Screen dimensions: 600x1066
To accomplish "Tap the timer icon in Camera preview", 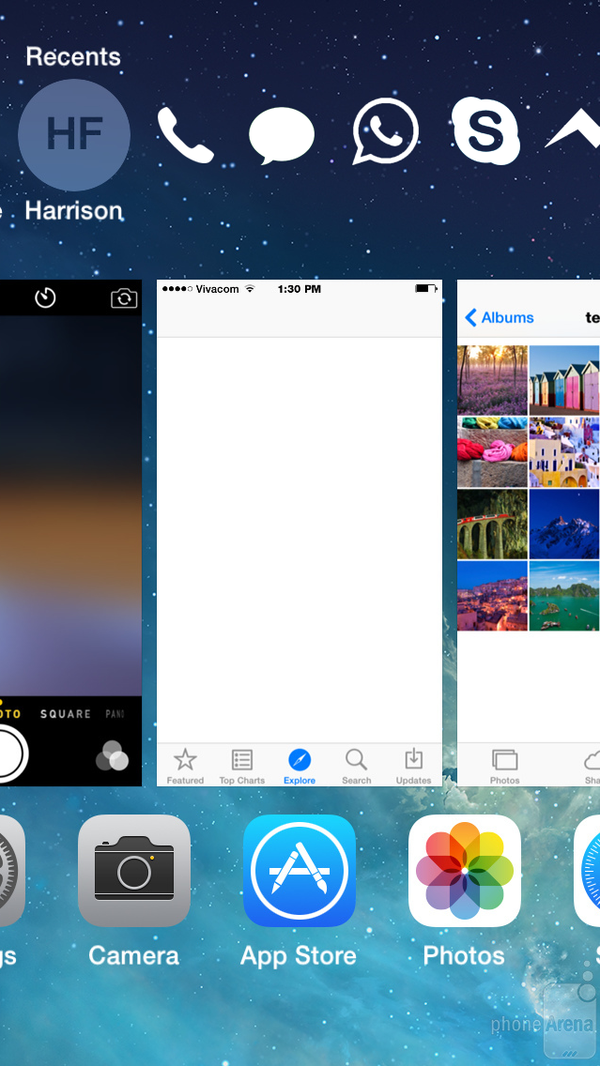I will pyautogui.click(x=46, y=298).
